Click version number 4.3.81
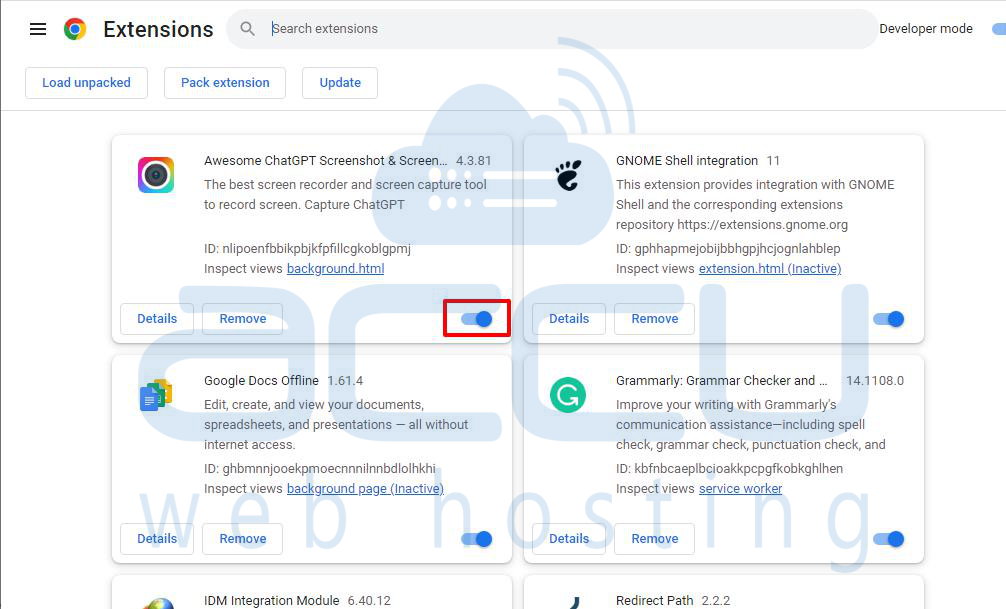Screen dimensions: 1006x609 pos(473,161)
